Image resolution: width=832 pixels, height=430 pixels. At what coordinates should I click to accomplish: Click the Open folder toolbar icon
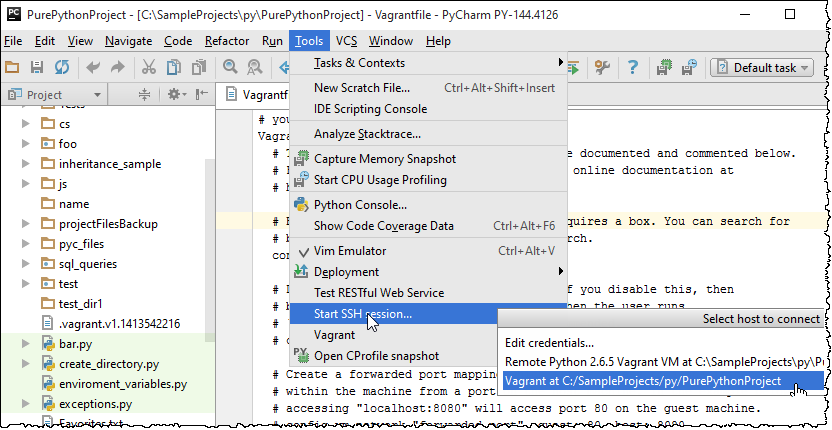[12, 67]
